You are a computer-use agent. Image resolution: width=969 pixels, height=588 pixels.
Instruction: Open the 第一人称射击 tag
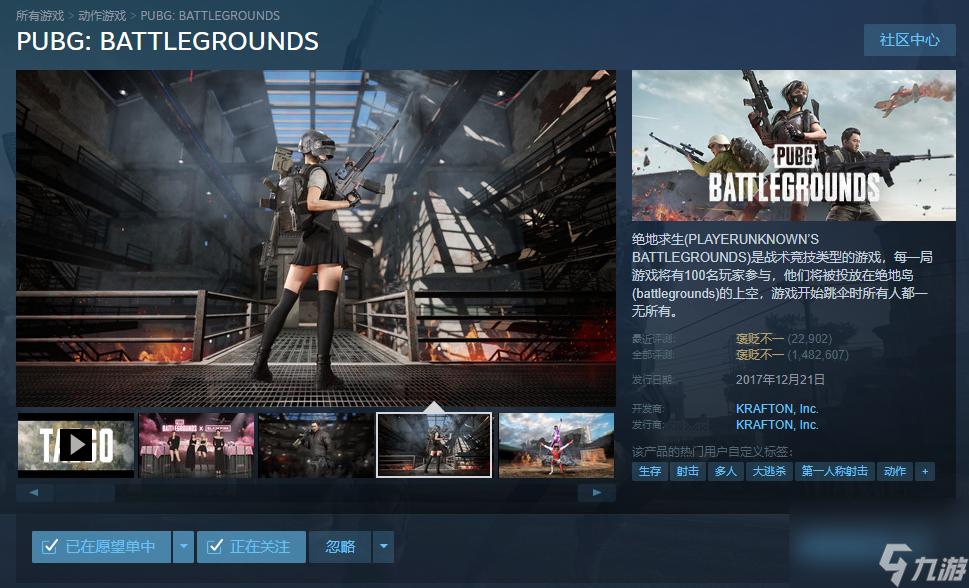[835, 471]
